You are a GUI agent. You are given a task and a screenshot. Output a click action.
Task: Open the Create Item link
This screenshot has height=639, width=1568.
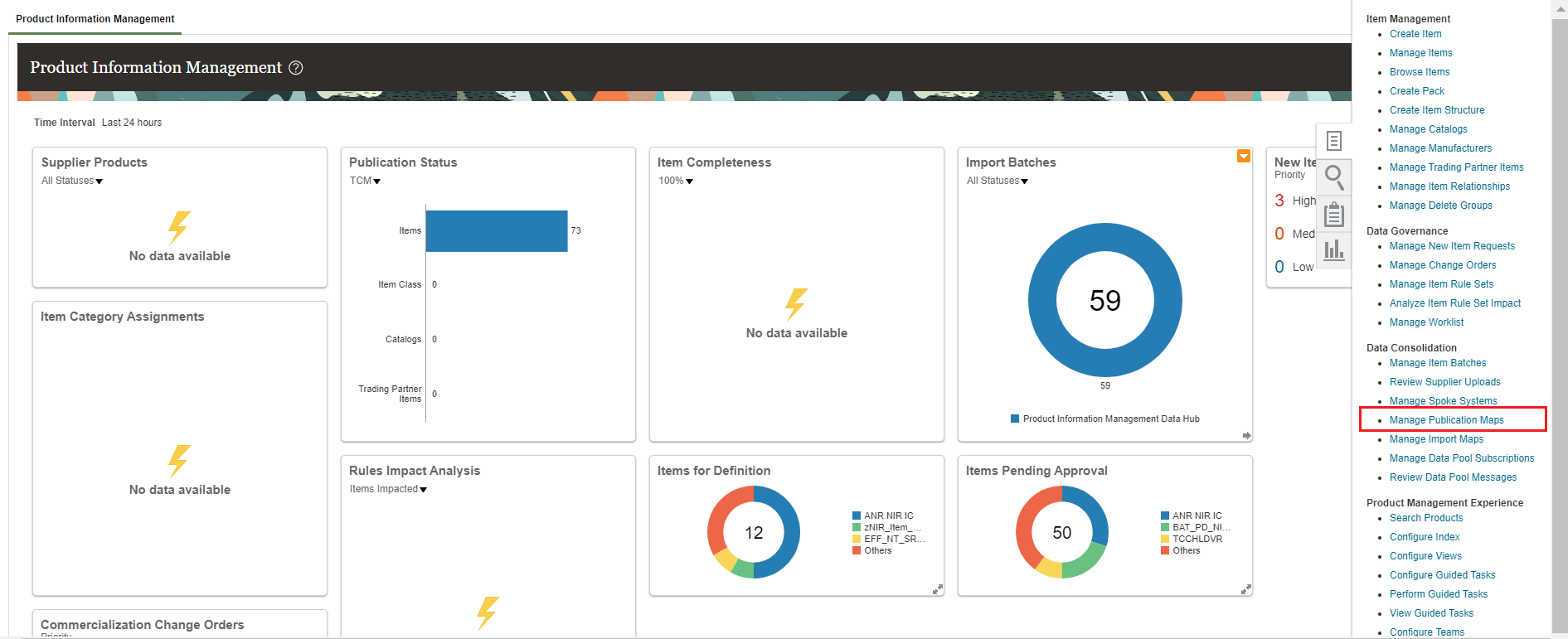(1415, 34)
